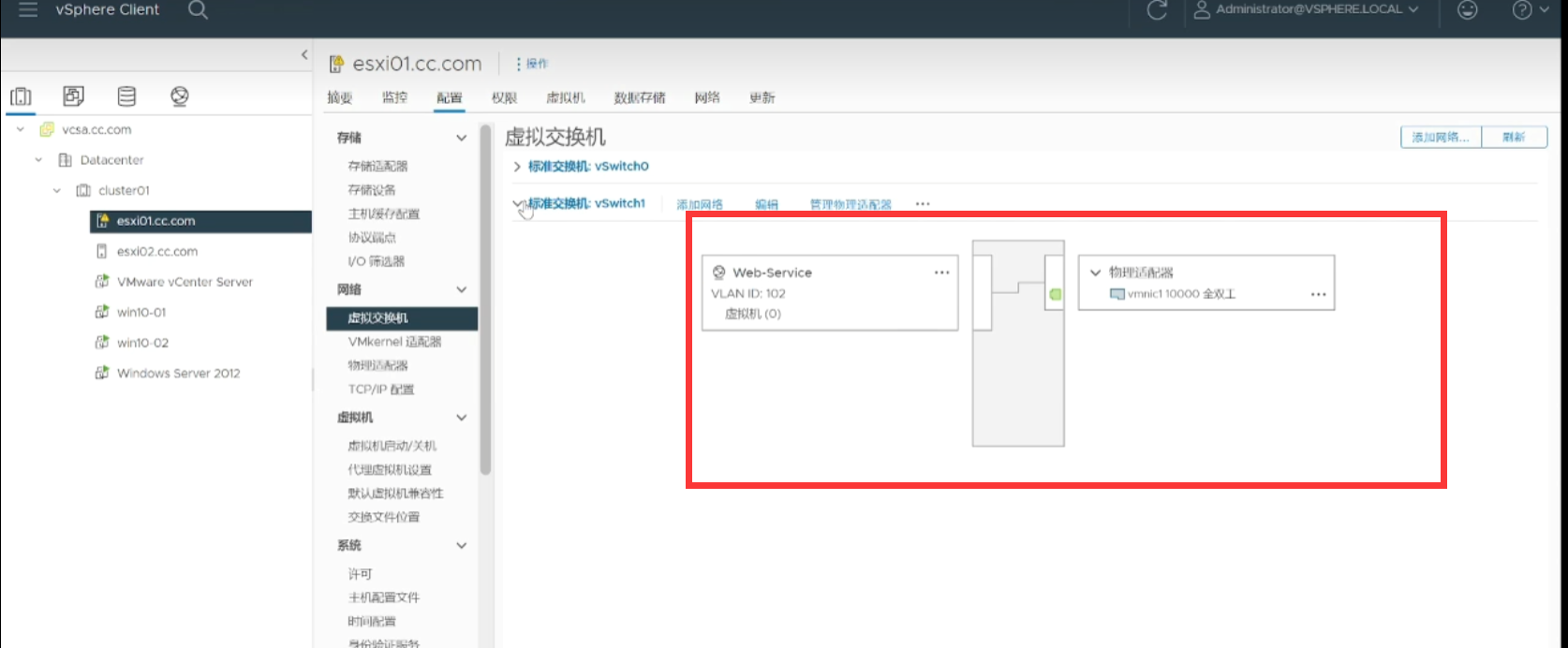Select 虚拟交换机 in settings list
Viewport: 1568px width, 648px height.
[x=402, y=318]
